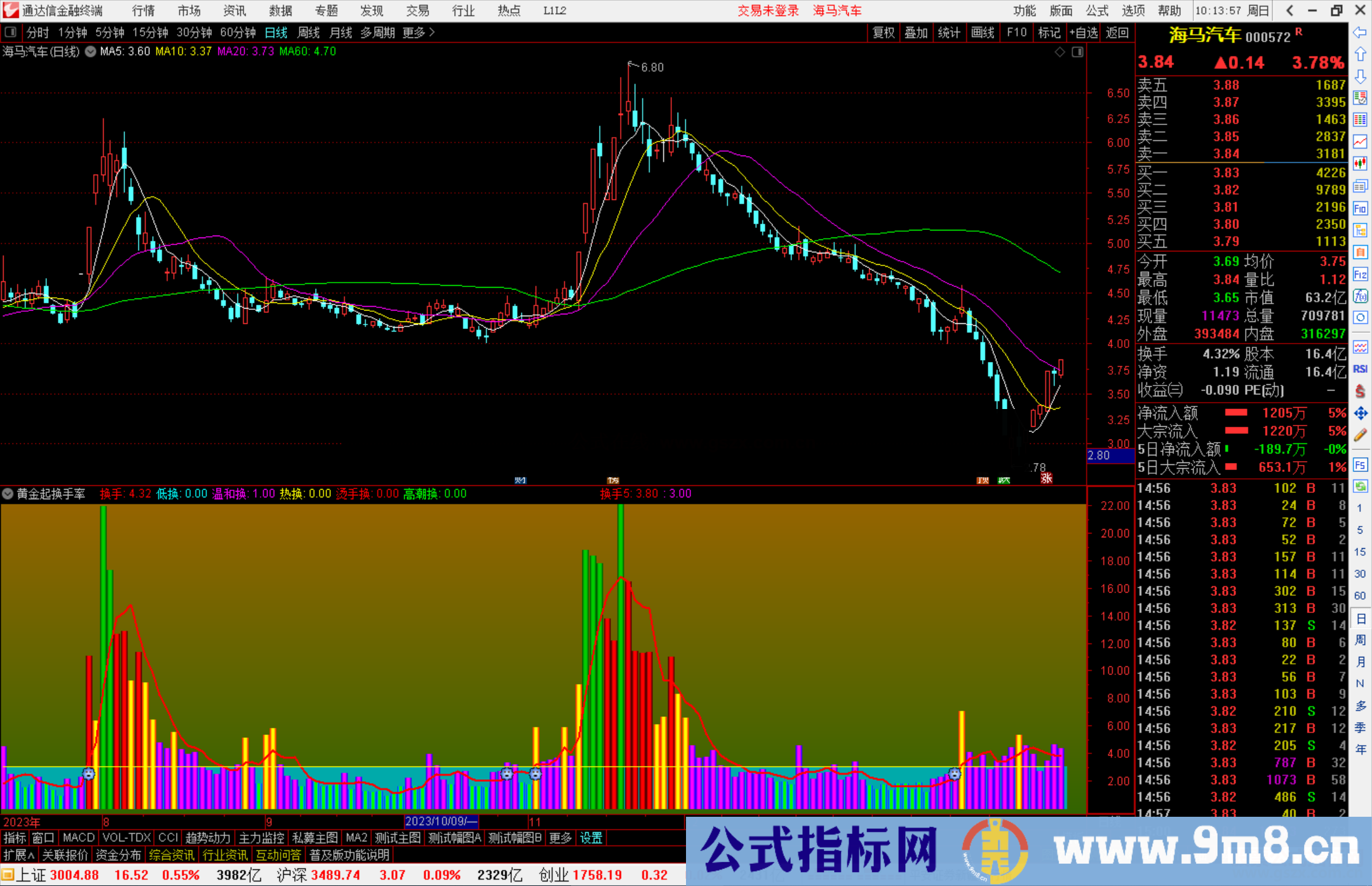Click the checklist self-select sidebar icon
This screenshot has width=1372, height=886.
click(x=1360, y=98)
